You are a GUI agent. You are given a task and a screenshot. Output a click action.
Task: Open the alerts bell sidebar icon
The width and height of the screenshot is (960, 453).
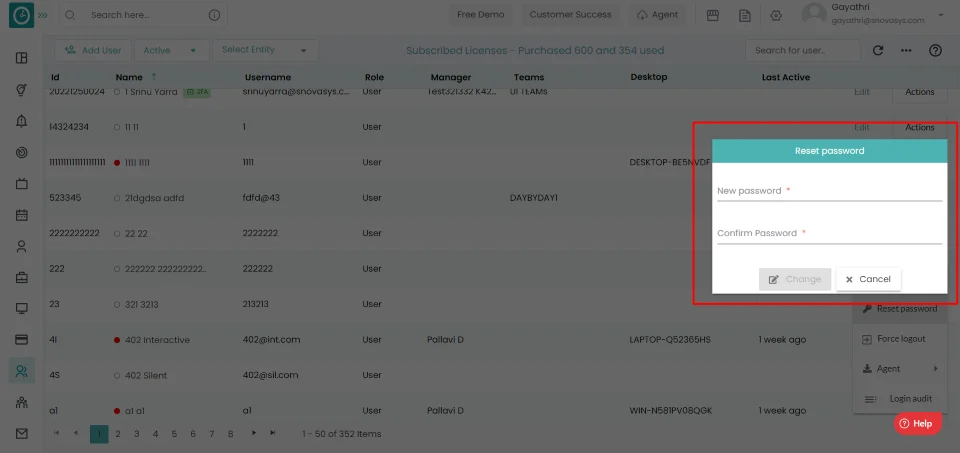21,121
